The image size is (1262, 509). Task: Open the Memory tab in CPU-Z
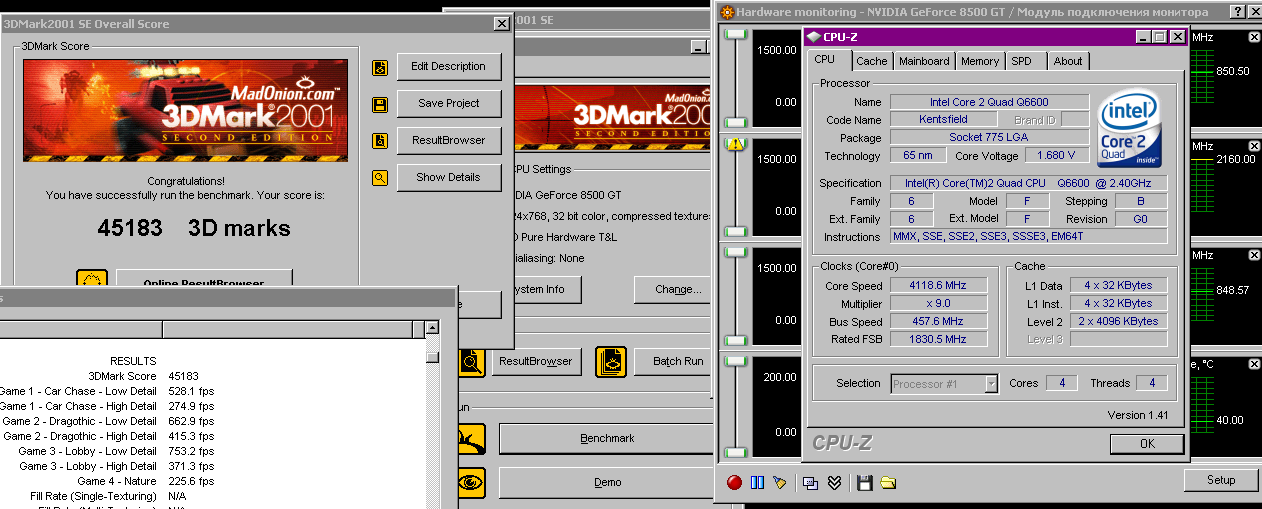coord(980,61)
